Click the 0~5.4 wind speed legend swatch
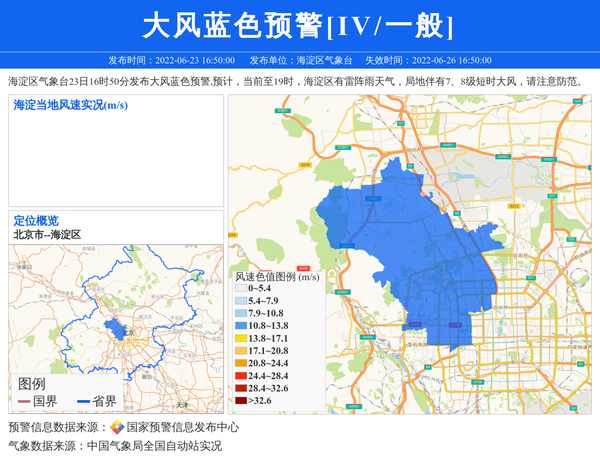 (x=240, y=288)
